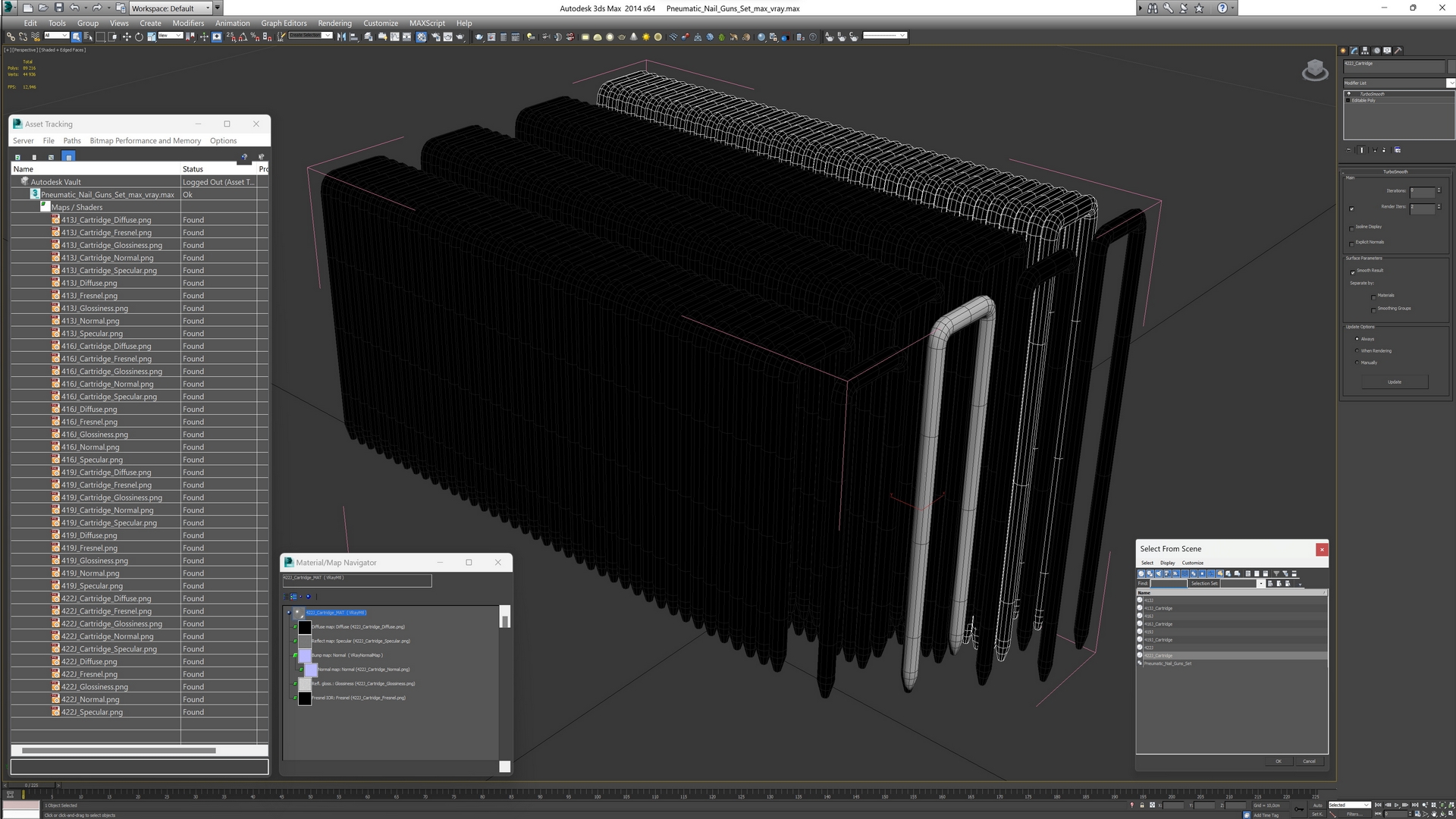Click OK in Select From Scene dialog
The height and width of the screenshot is (819, 1456).
[x=1278, y=761]
